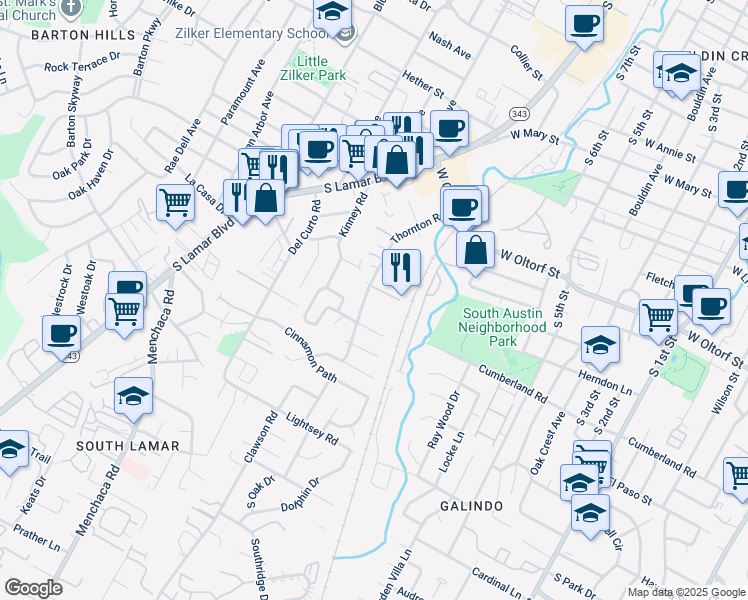The height and width of the screenshot is (600, 748).
Task: Click the shopping bag marker on W Oltorf St
Action: (475, 253)
